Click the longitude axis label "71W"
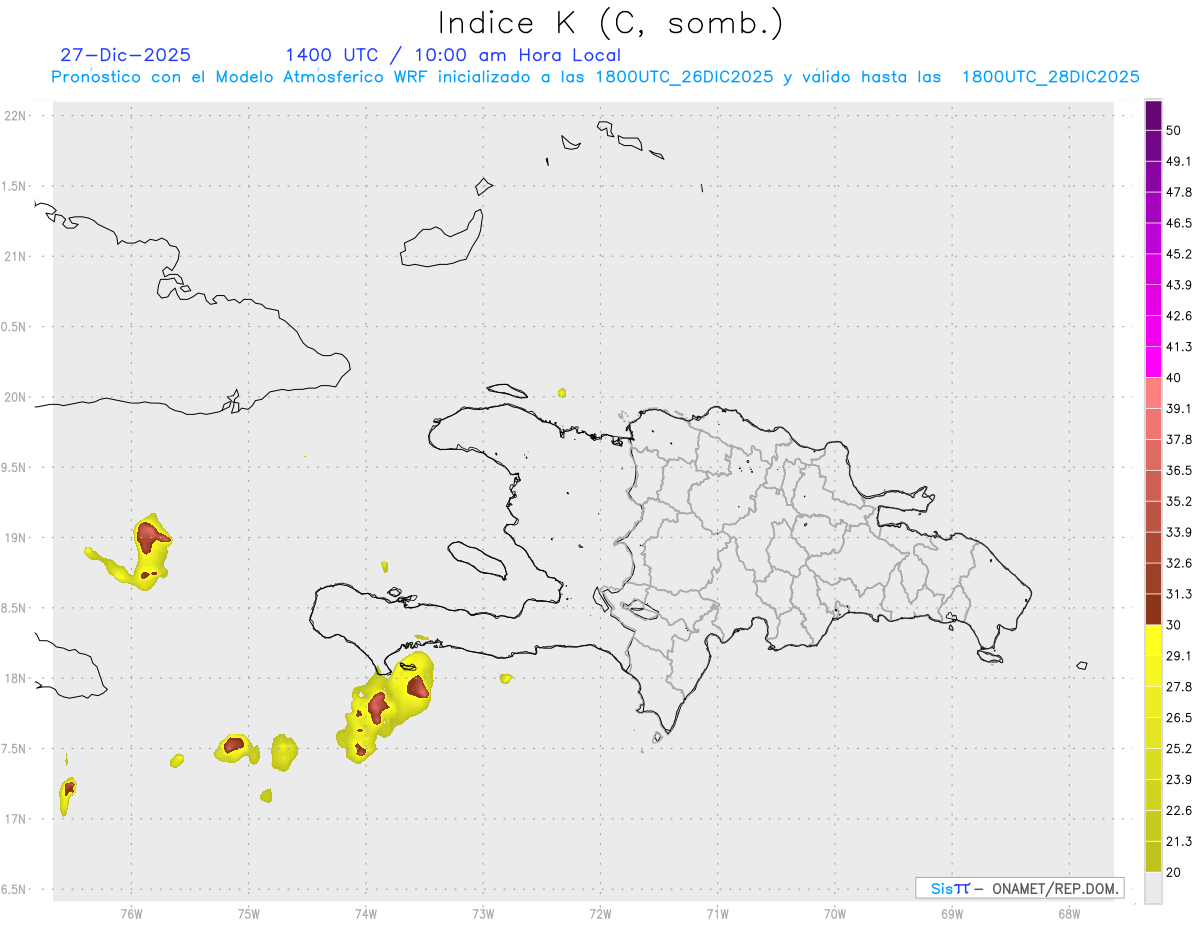1200x927 pixels. 717,914
